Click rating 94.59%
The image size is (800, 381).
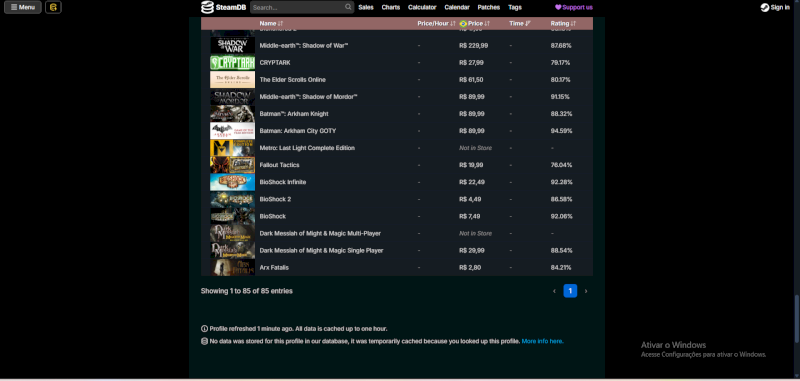click(x=561, y=131)
